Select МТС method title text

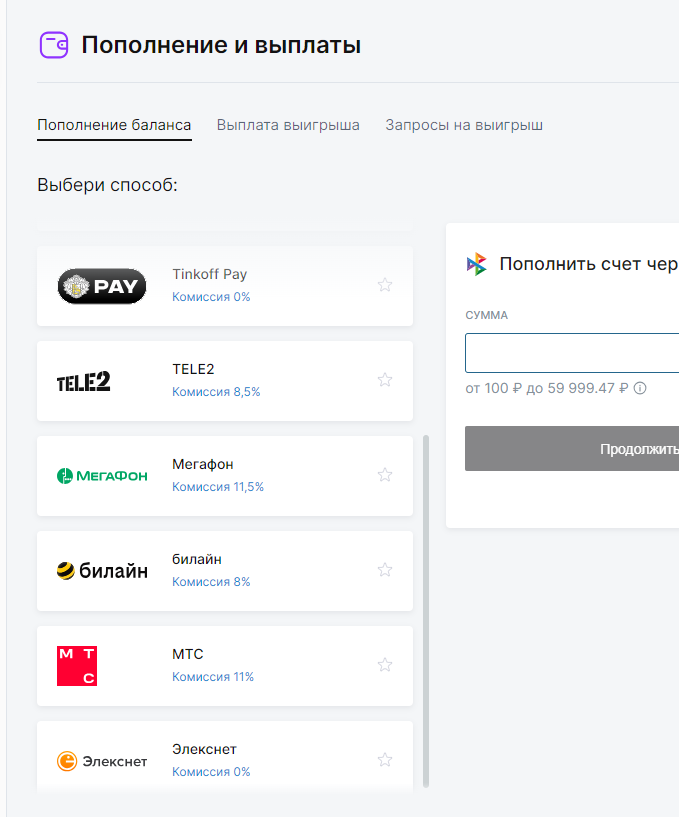[188, 654]
